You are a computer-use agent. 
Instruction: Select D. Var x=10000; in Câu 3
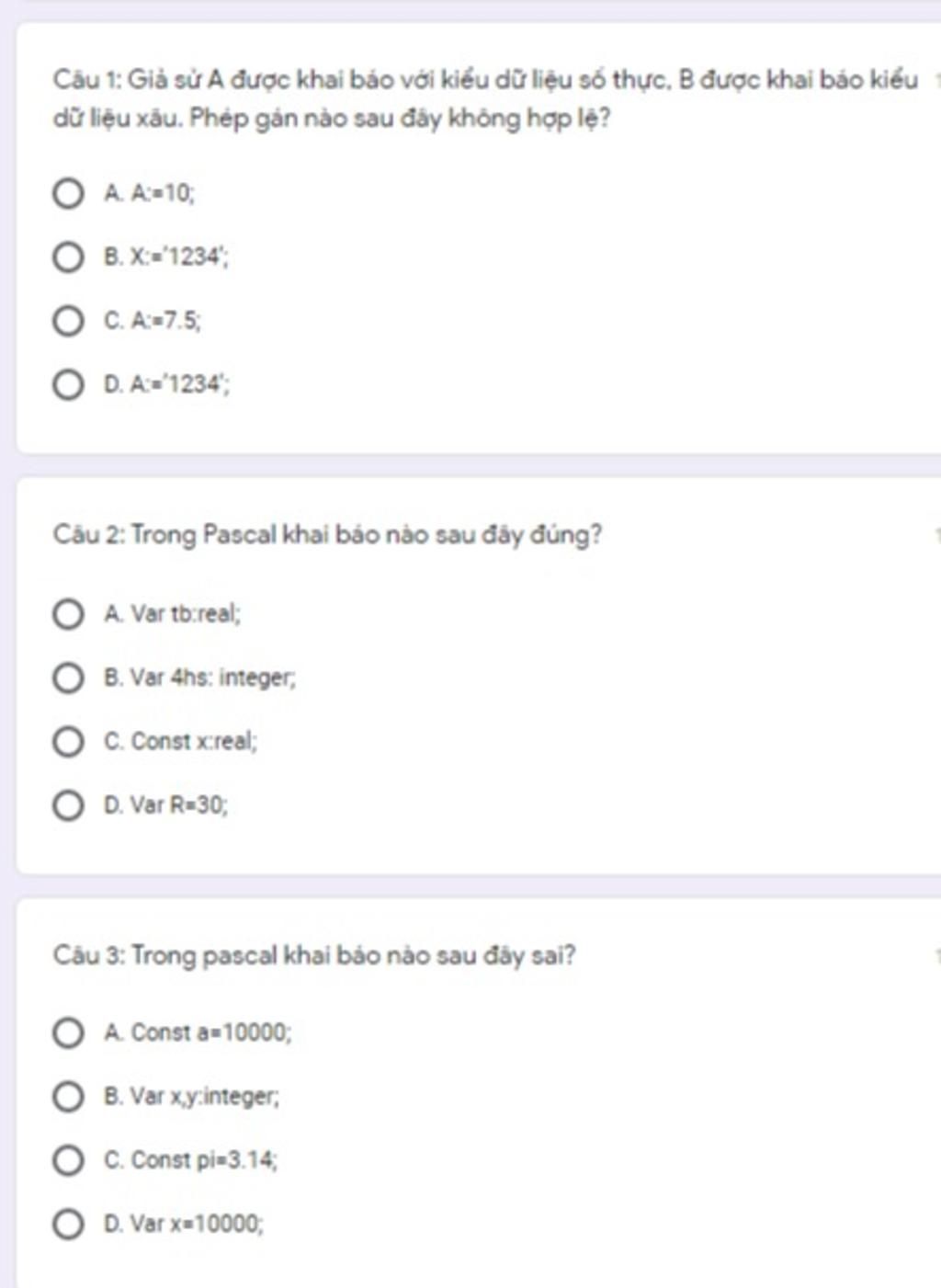tap(67, 1225)
